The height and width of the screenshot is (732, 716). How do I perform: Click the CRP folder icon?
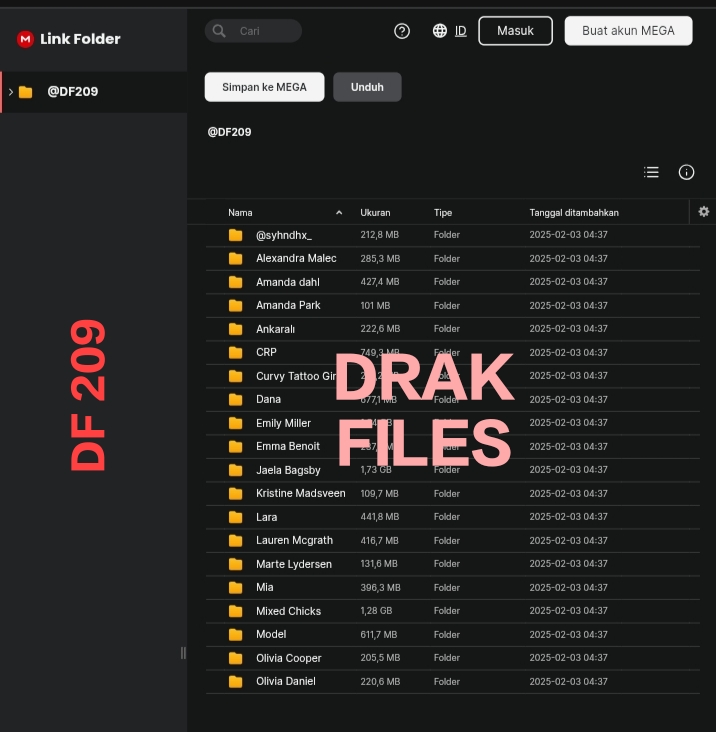[x=236, y=352]
